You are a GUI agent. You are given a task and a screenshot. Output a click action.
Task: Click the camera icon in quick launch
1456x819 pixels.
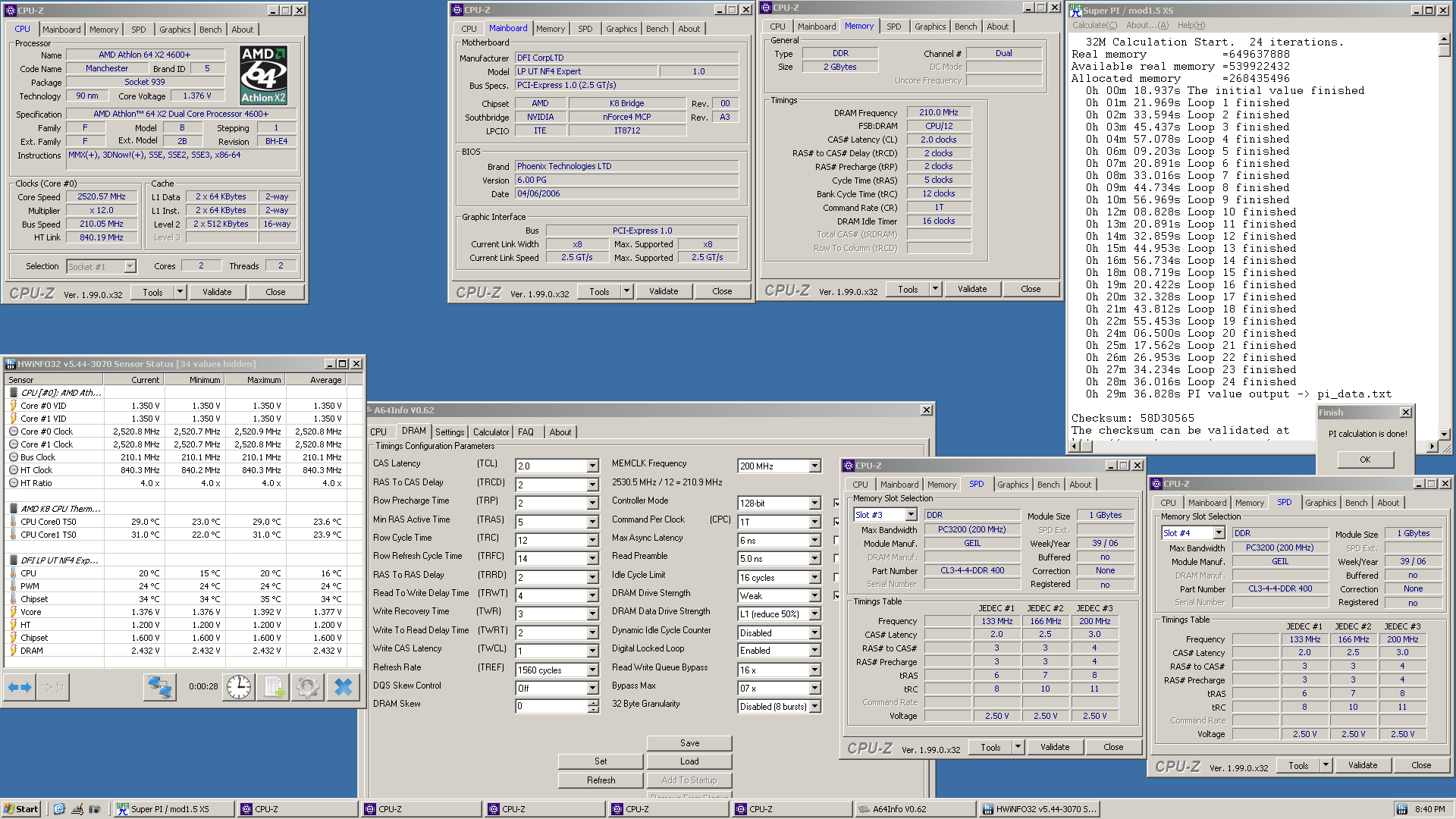pyautogui.click(x=95, y=809)
